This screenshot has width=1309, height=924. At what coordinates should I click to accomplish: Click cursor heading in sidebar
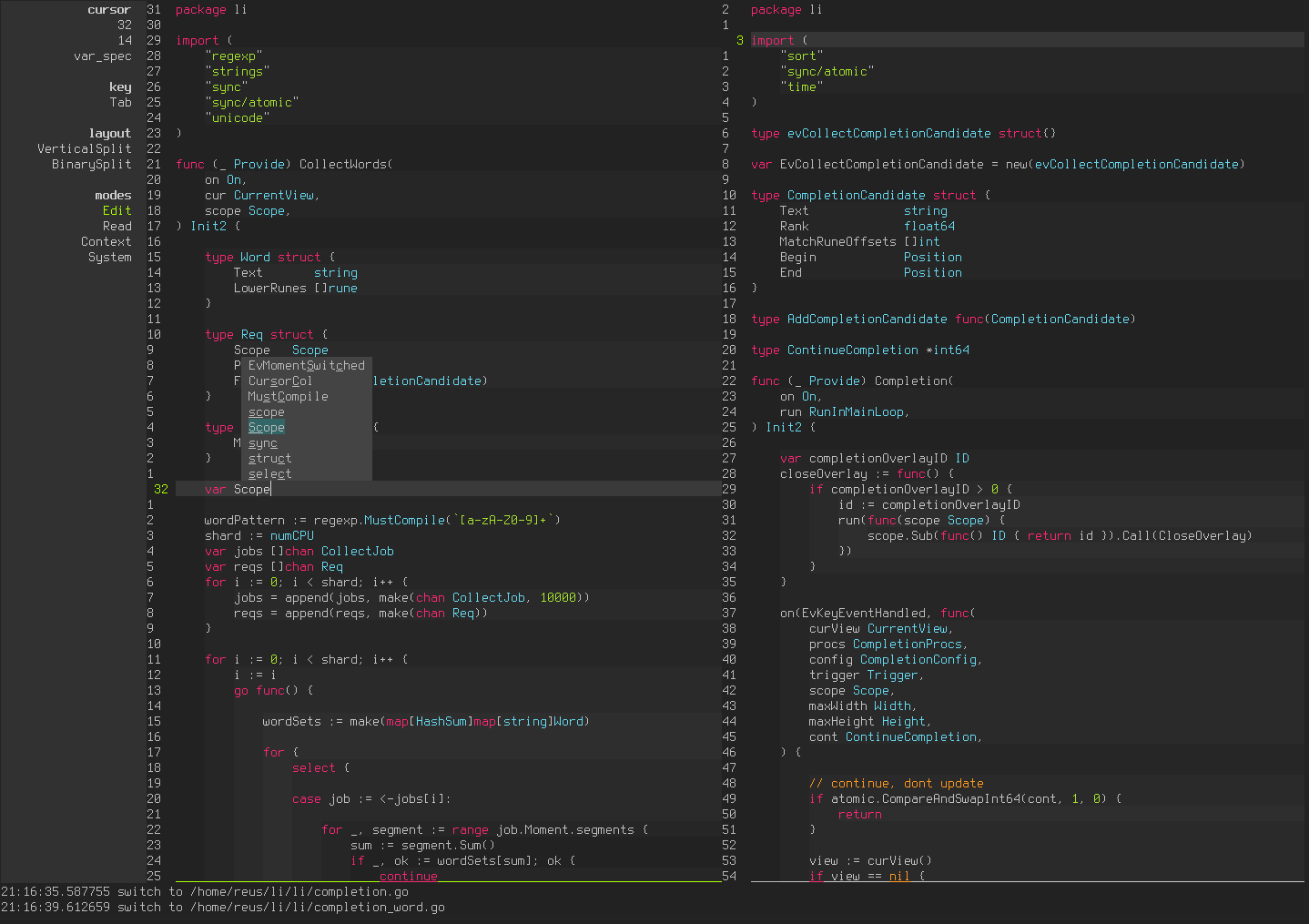[x=109, y=9]
